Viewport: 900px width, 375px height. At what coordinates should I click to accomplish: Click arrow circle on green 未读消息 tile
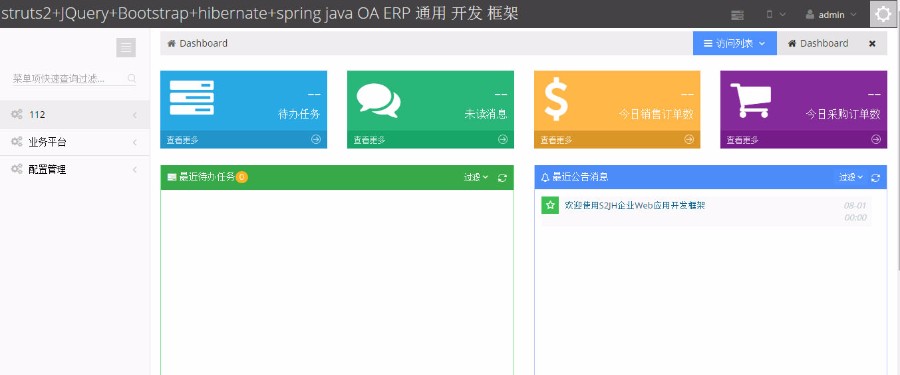click(x=503, y=139)
